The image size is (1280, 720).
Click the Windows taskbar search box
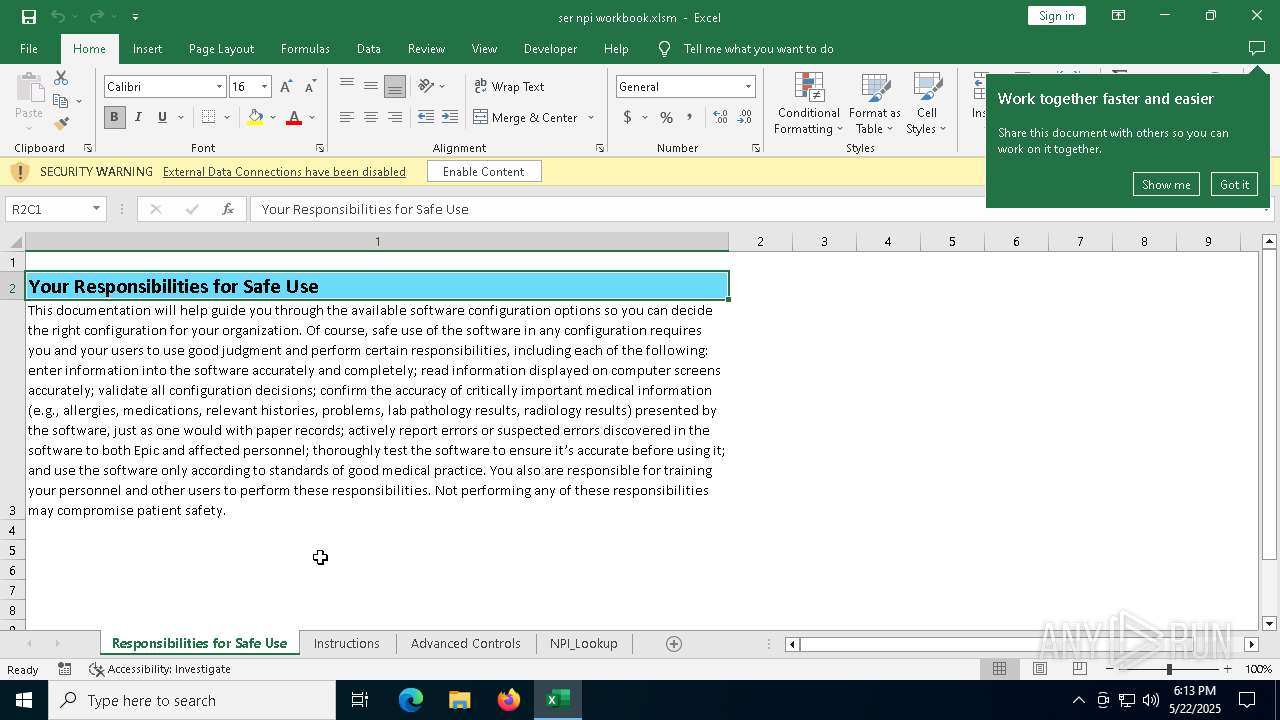tap(193, 700)
